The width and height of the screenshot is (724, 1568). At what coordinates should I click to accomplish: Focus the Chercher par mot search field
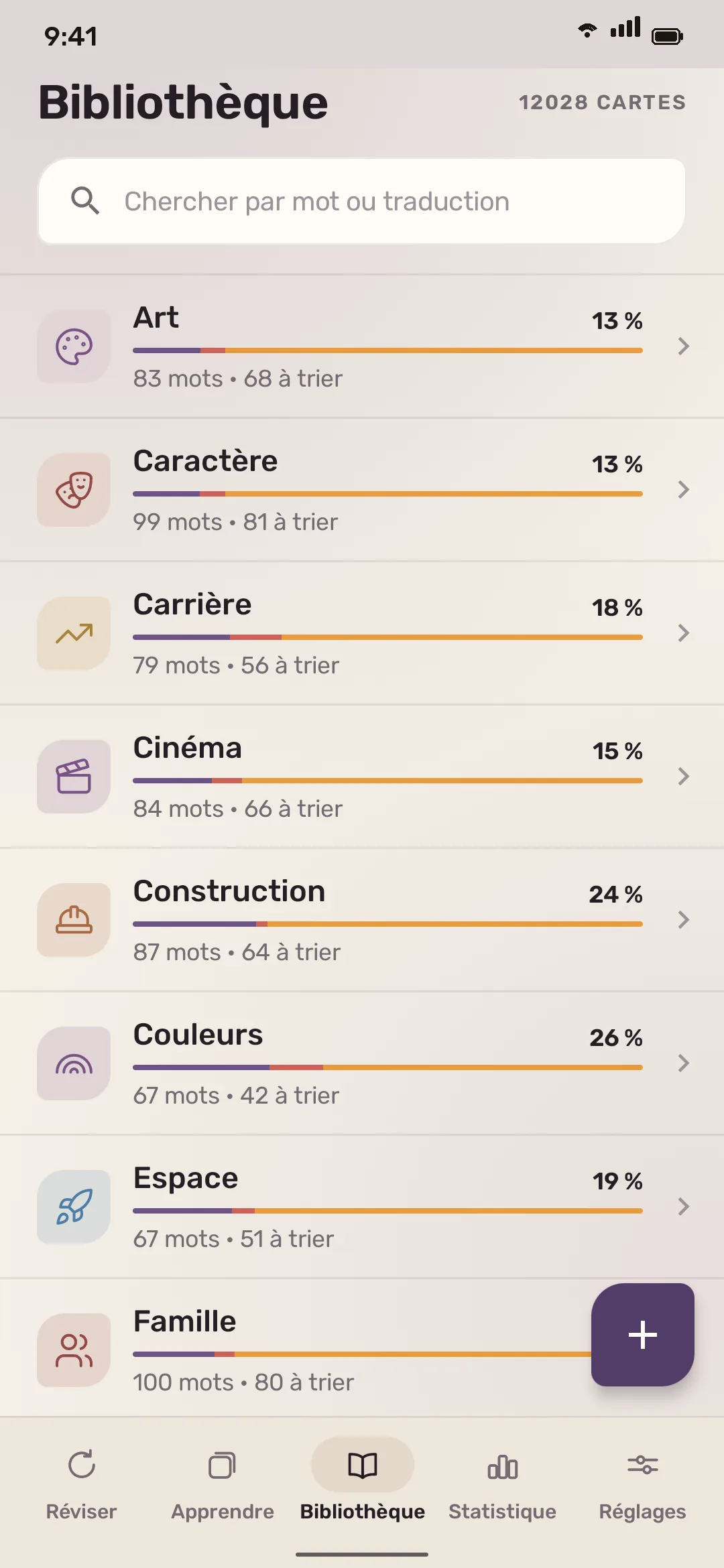(x=362, y=201)
